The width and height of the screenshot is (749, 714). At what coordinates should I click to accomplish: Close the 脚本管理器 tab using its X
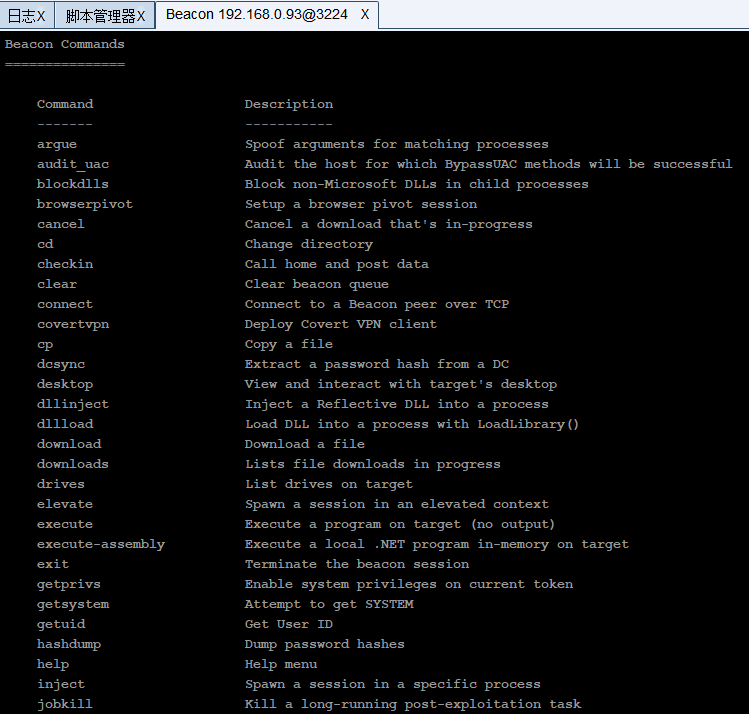140,15
